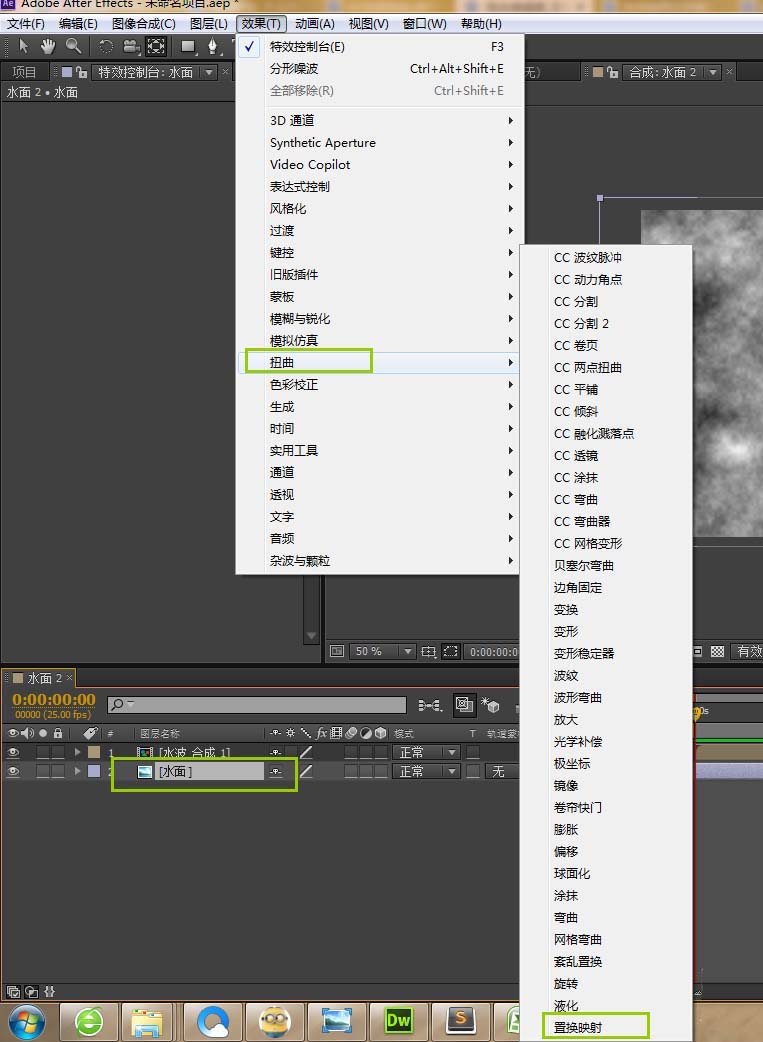Open track matte 无 dropdown of 水面 layer
The height and width of the screenshot is (1042, 763).
[x=502, y=772]
